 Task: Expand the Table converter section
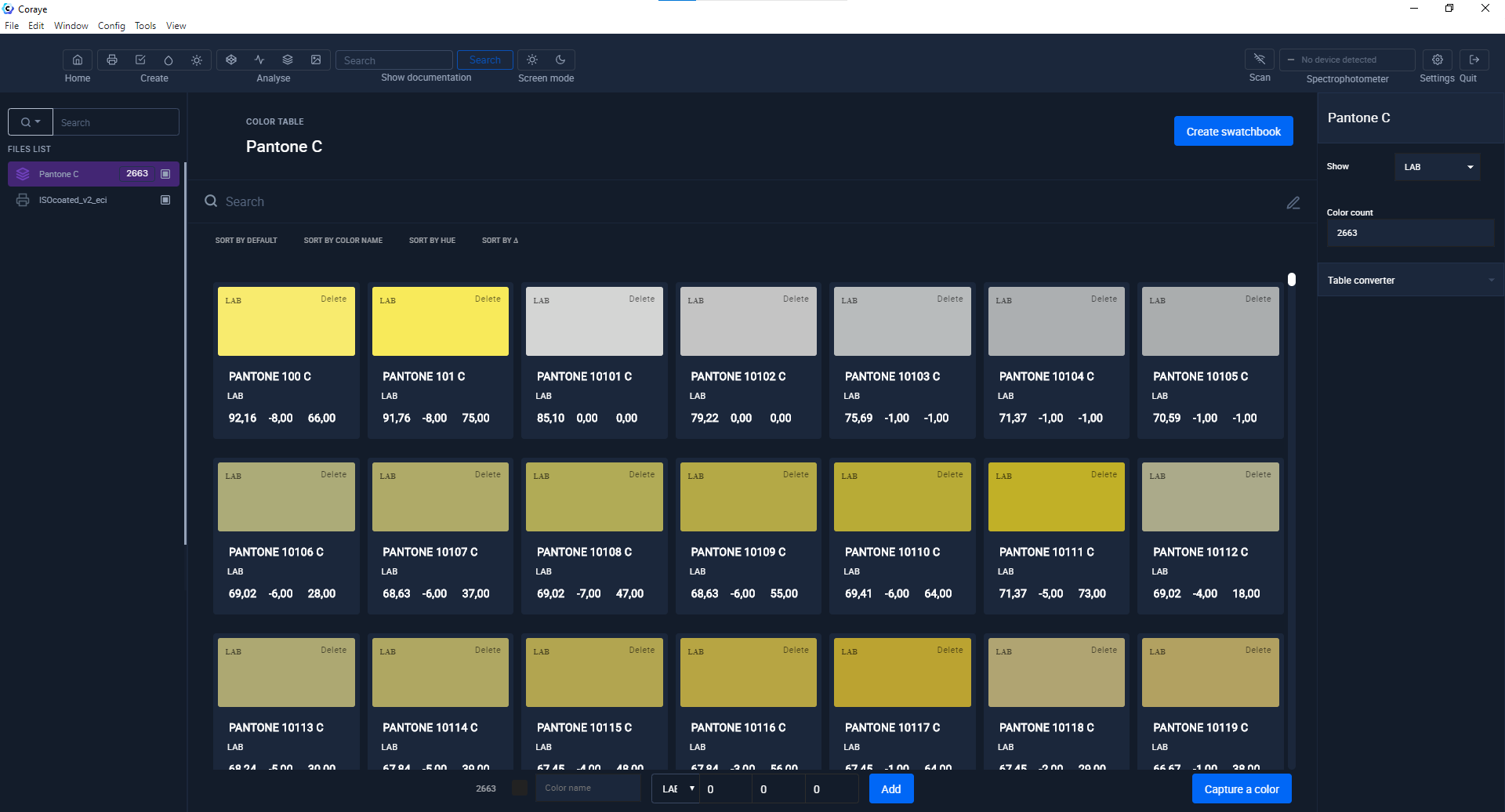click(x=1410, y=280)
